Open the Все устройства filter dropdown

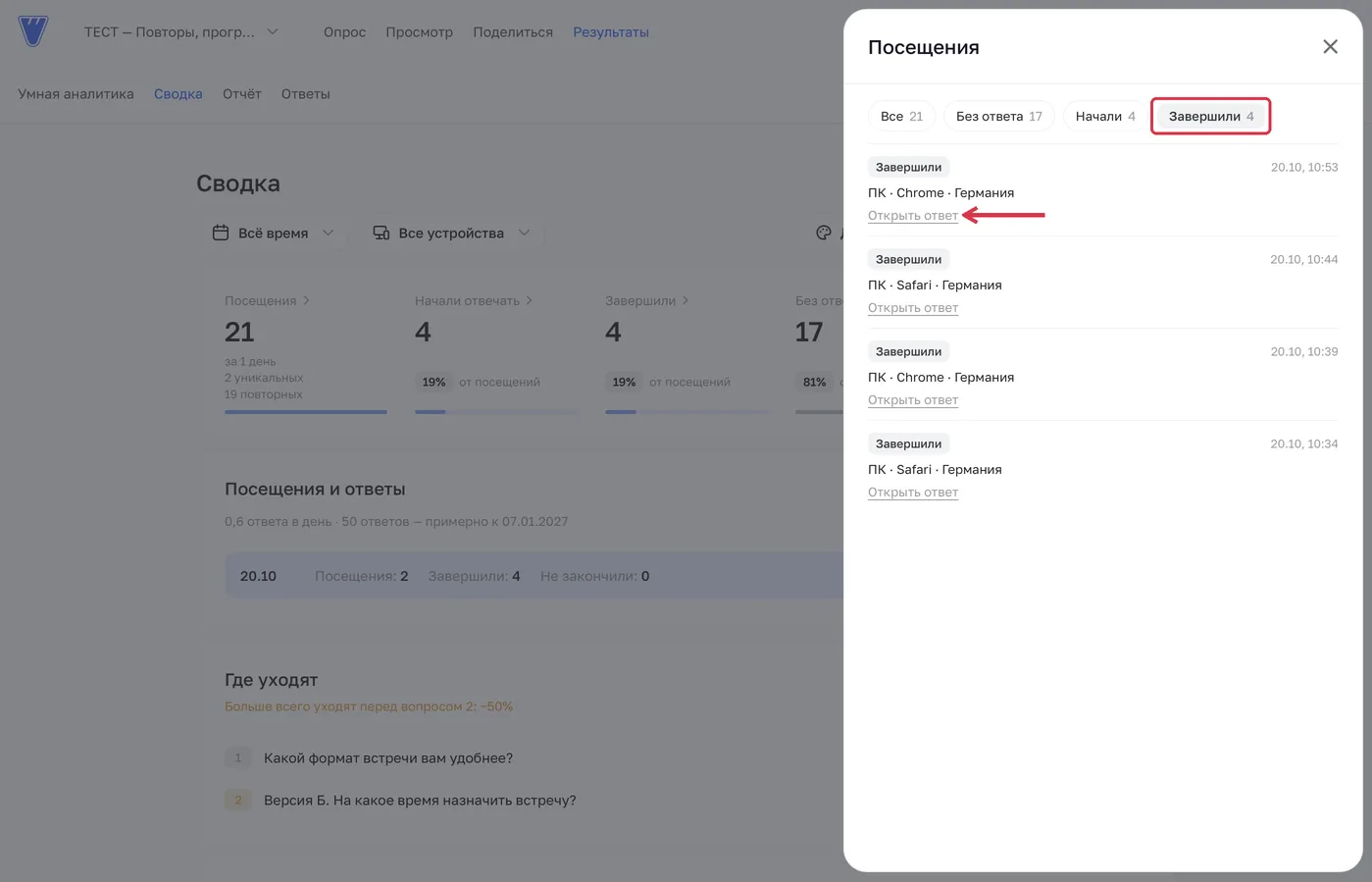click(x=451, y=233)
